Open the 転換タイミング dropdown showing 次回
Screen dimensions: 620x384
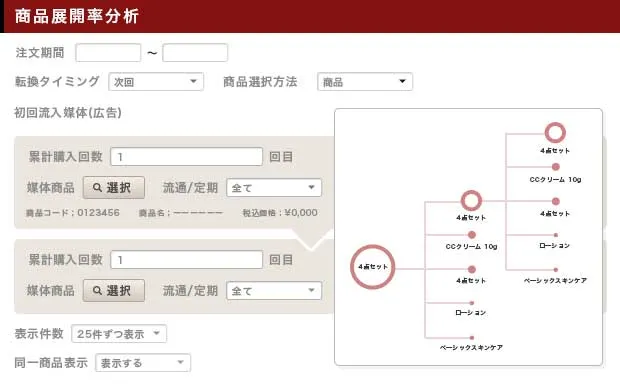(156, 82)
